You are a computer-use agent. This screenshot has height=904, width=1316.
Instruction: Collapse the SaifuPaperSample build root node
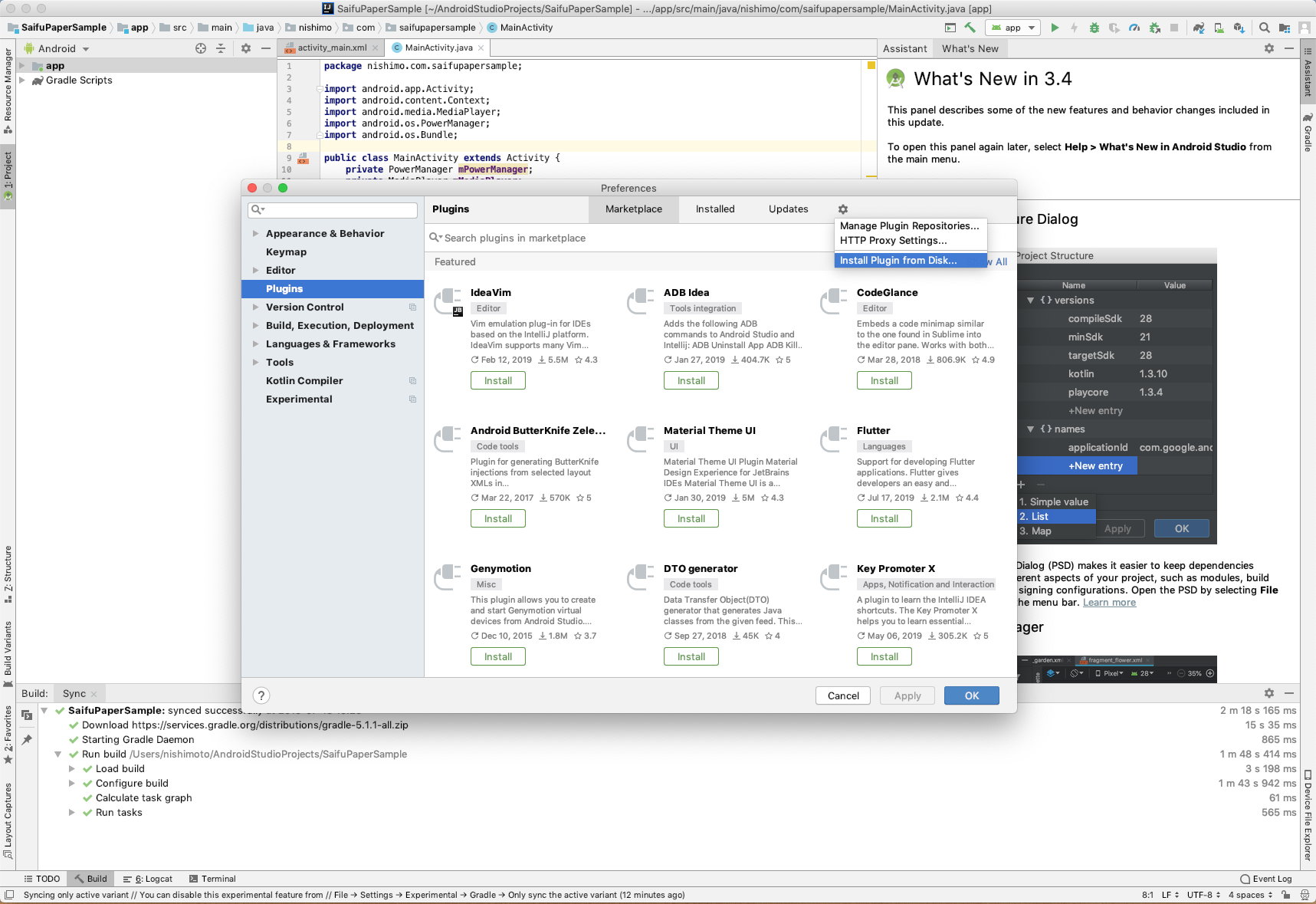(x=44, y=710)
